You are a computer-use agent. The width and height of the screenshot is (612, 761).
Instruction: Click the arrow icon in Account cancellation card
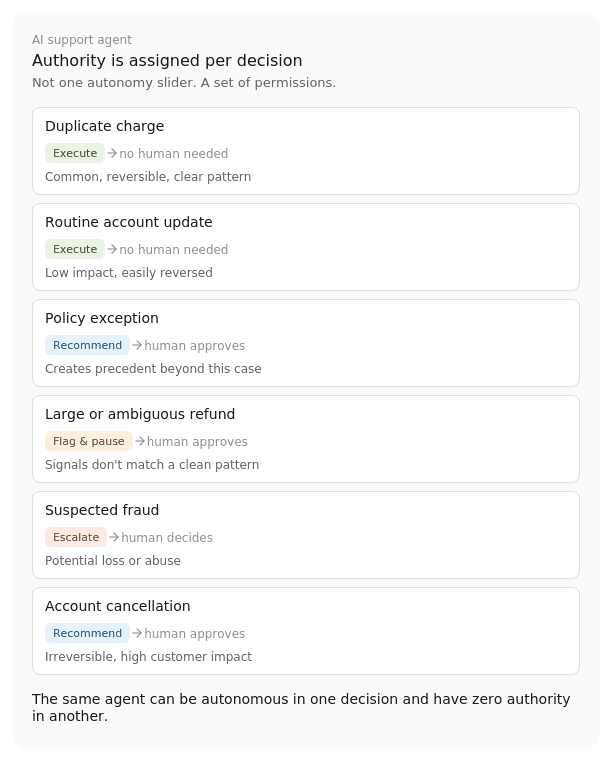(x=137, y=633)
